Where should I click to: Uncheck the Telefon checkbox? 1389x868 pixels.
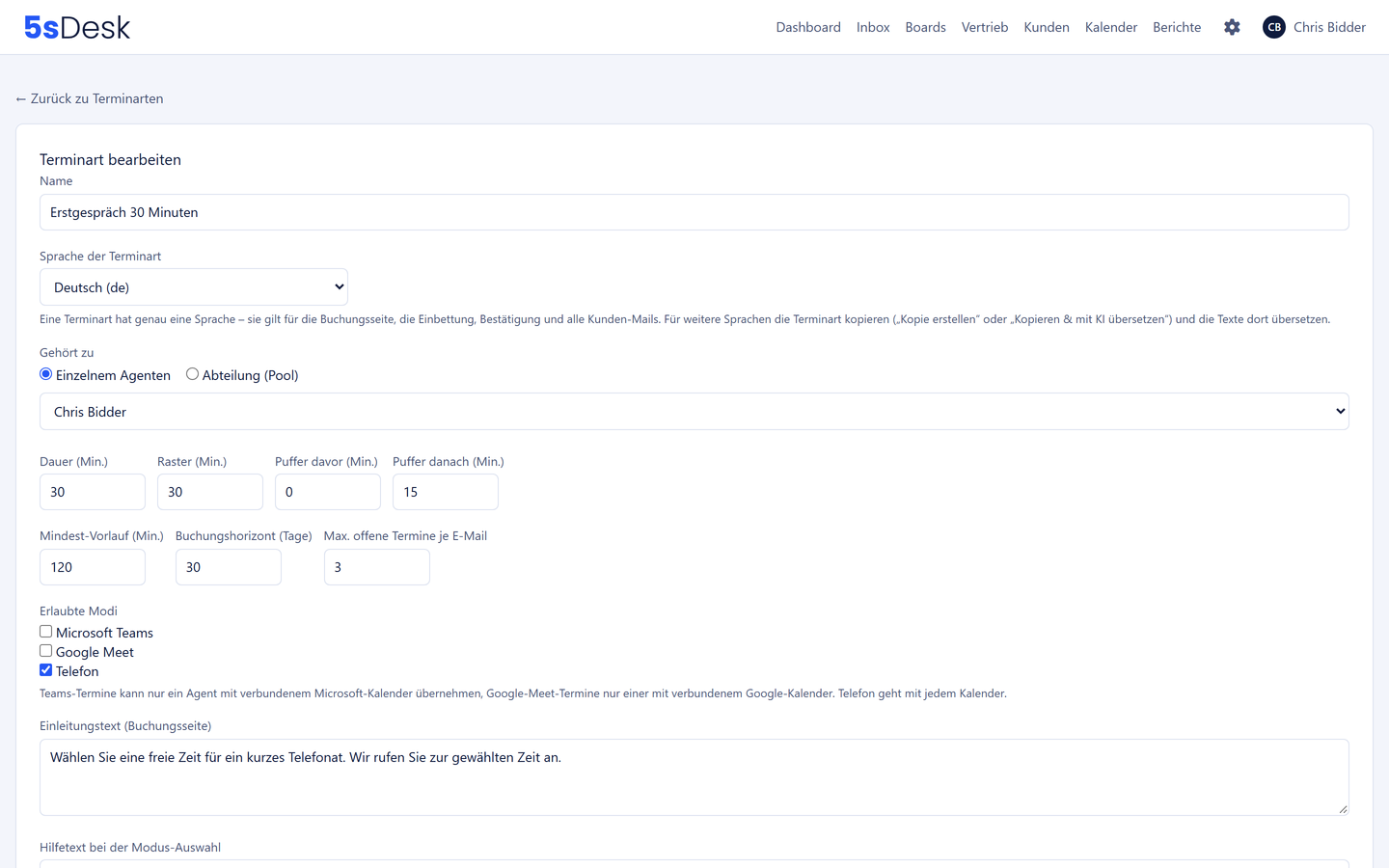click(45, 670)
